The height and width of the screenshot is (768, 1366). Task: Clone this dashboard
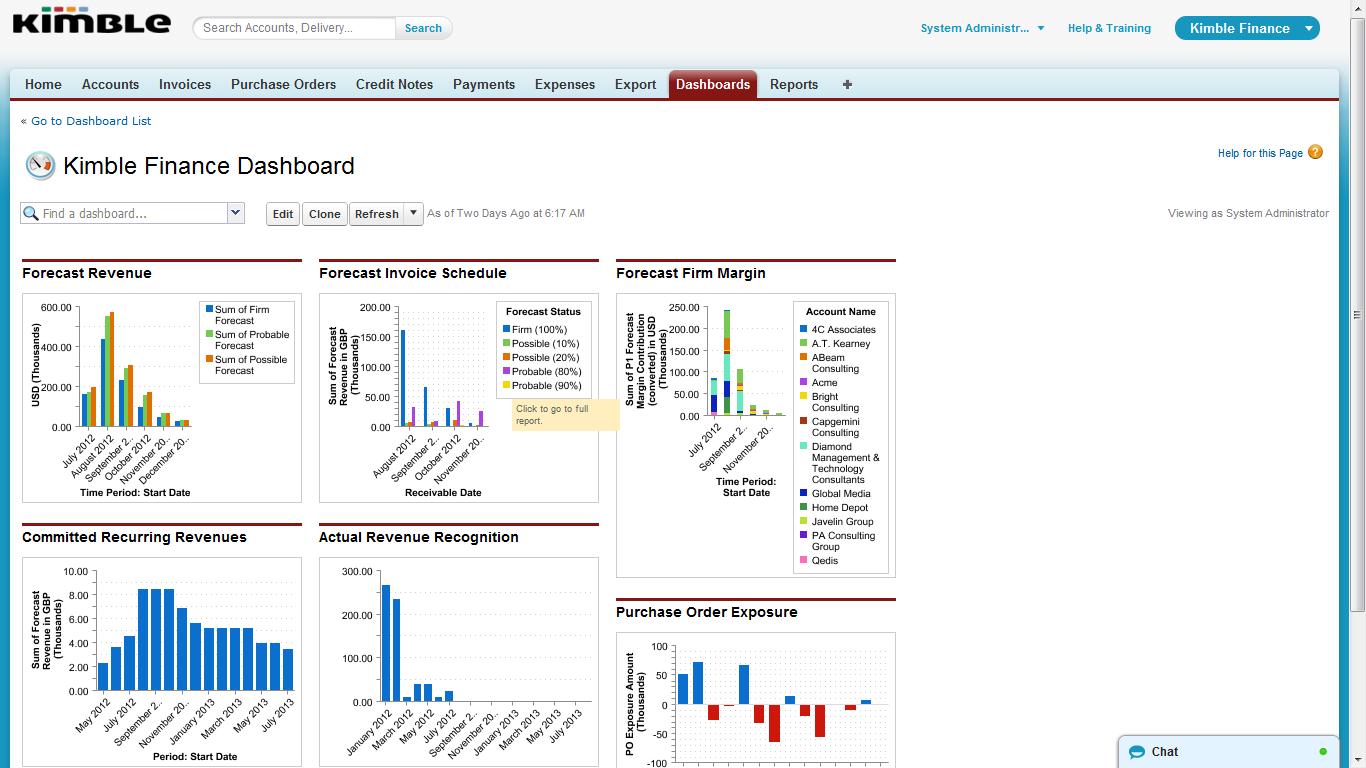[x=325, y=214]
